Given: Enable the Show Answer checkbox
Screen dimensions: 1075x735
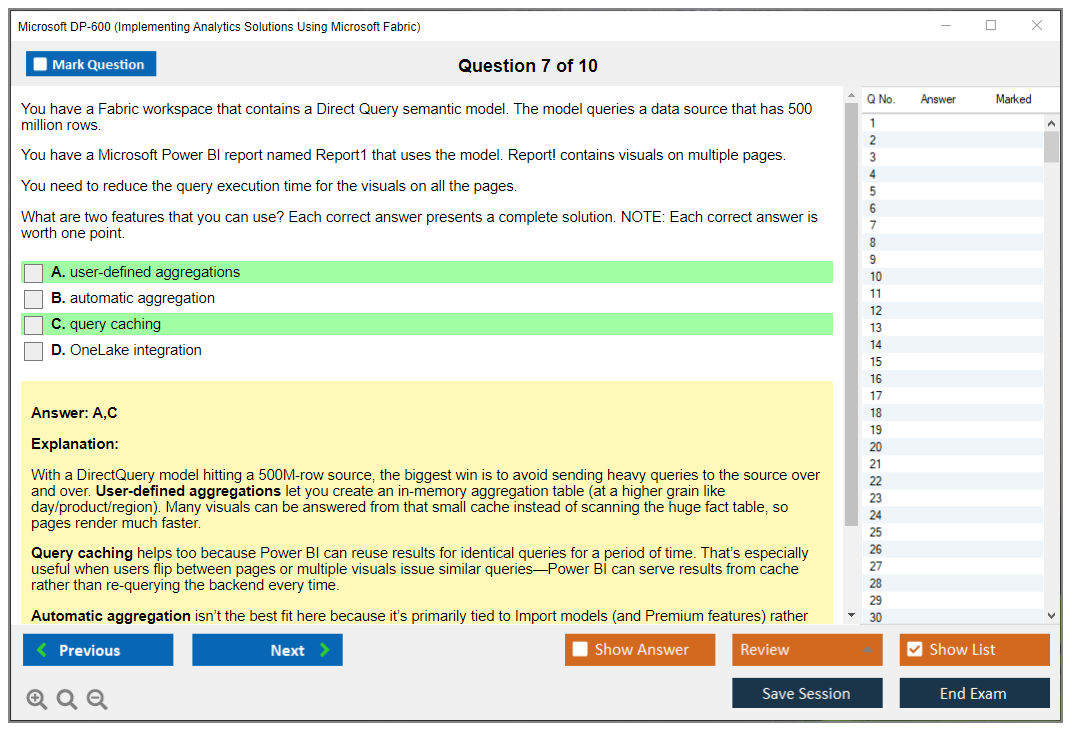Looking at the screenshot, I should tap(580, 649).
